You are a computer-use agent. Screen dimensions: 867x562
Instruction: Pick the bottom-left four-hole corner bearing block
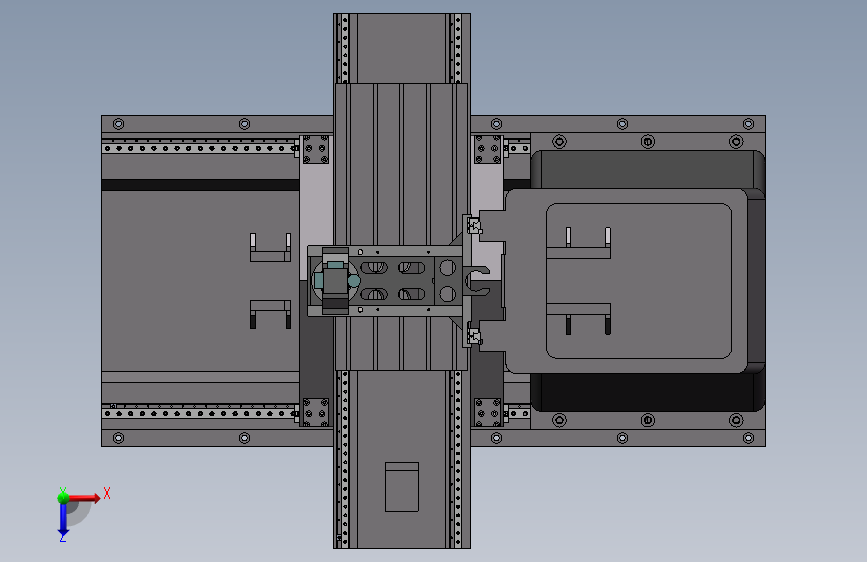coord(316,413)
